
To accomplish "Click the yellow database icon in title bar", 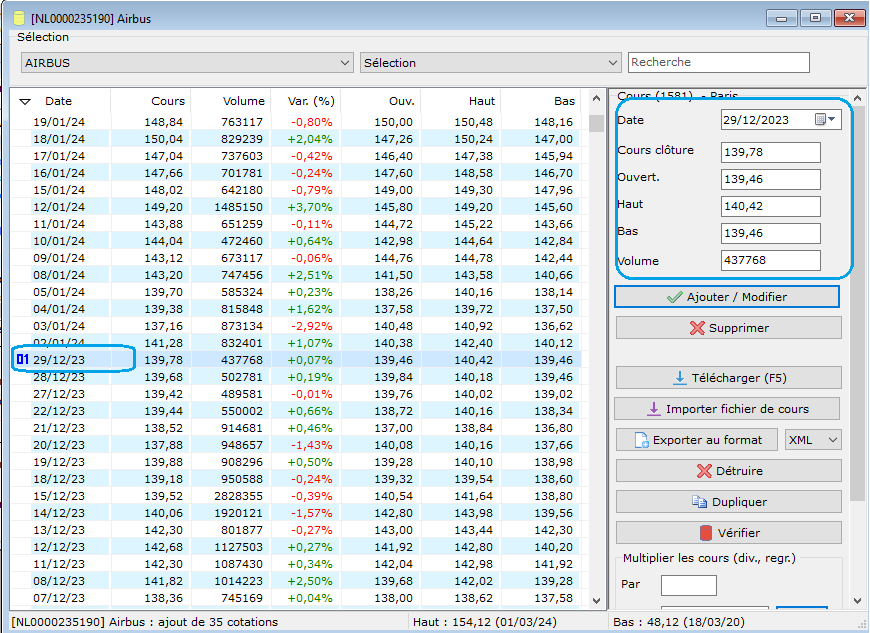I will click(x=19, y=18).
